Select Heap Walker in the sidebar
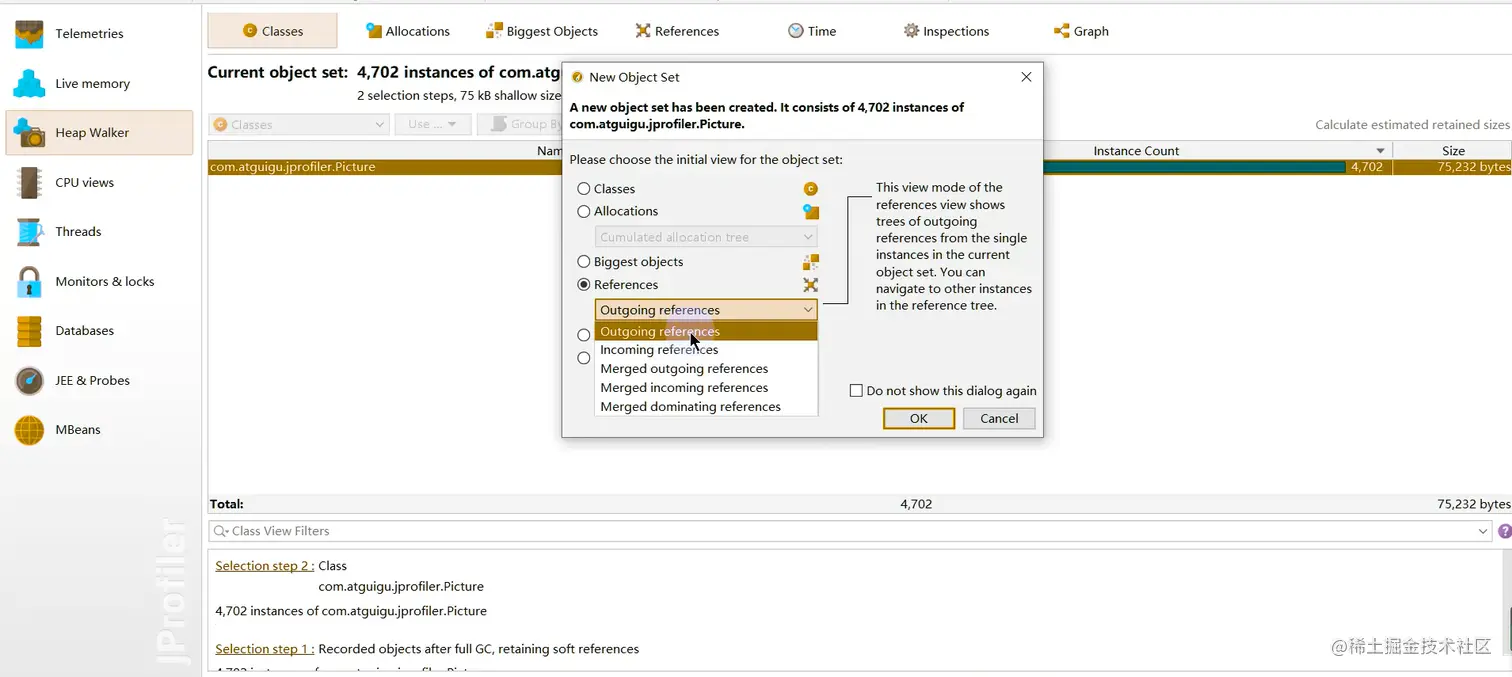Viewport: 1512px width, 677px height. [x=98, y=133]
